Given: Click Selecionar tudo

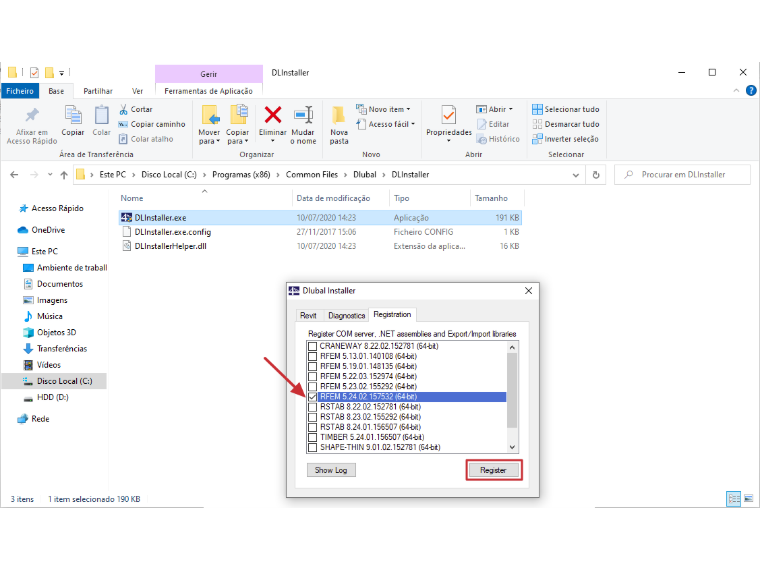Looking at the screenshot, I should (x=566, y=110).
